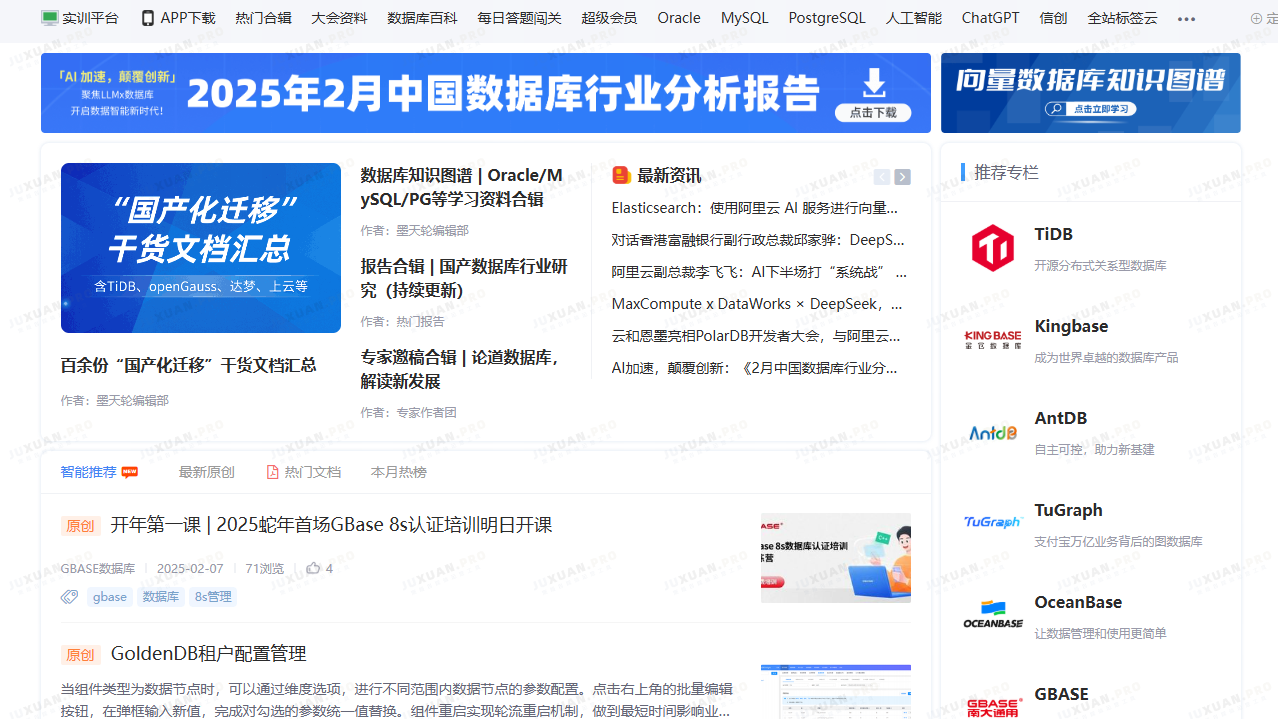Viewport: 1278px width, 719px height.
Task: Open Kingbase column title
Action: coord(1071,326)
